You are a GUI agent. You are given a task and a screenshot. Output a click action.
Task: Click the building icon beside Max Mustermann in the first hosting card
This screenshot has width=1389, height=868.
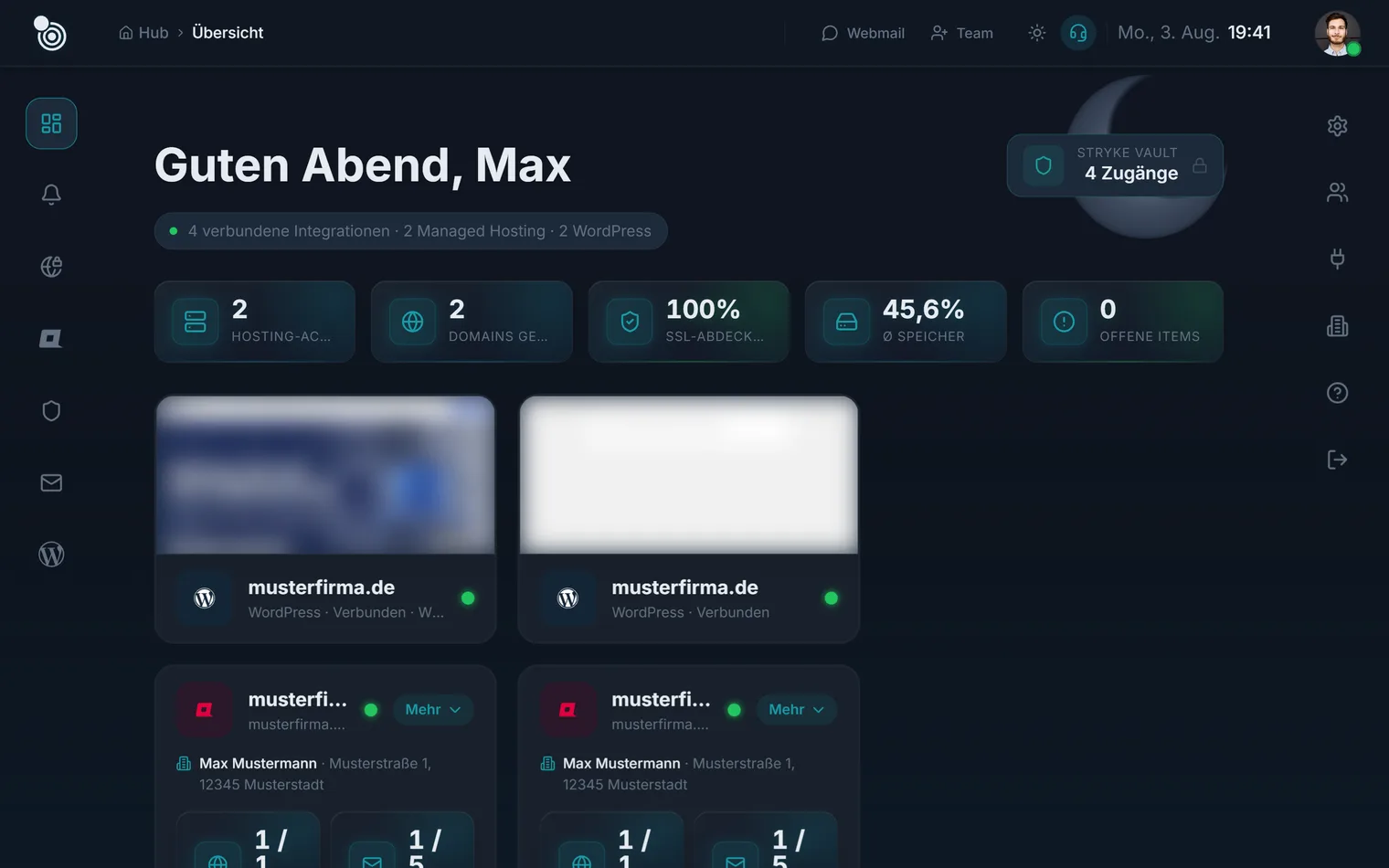click(184, 763)
